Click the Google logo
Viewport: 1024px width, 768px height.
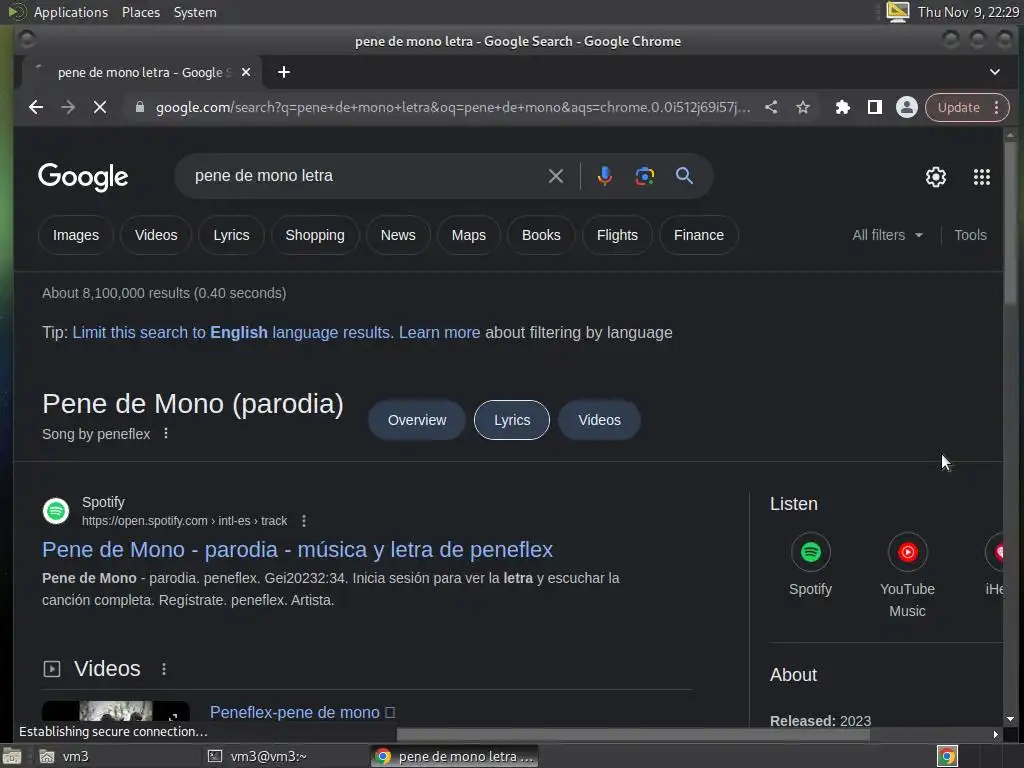point(83,177)
